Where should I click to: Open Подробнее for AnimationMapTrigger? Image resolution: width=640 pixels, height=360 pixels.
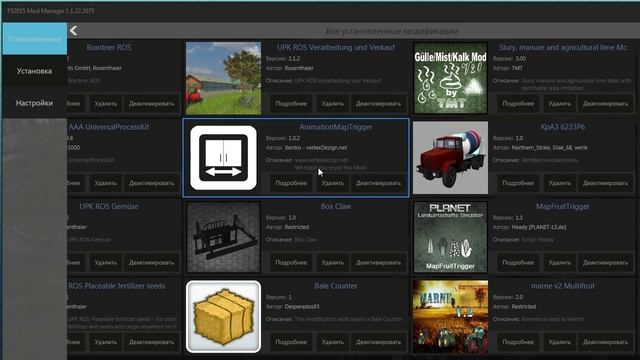click(x=291, y=183)
